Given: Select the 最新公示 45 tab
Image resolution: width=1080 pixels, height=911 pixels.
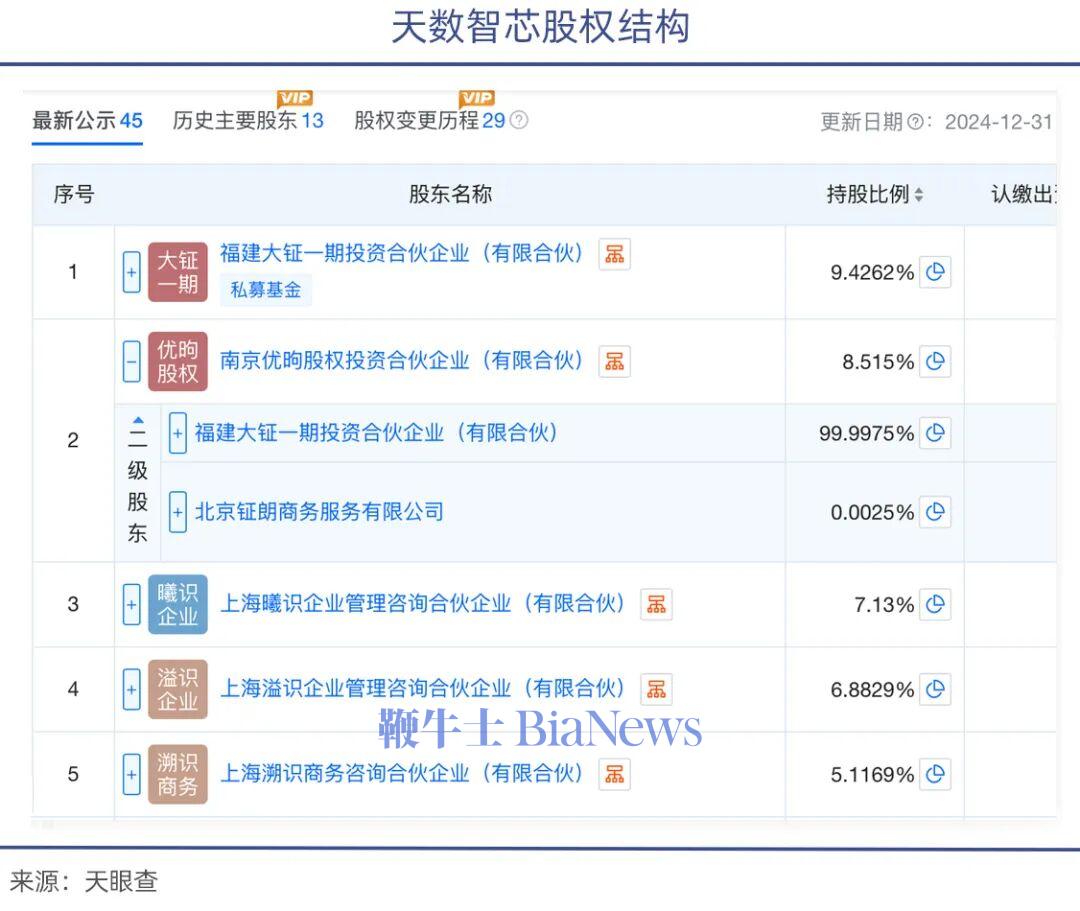Looking at the screenshot, I should tap(87, 121).
